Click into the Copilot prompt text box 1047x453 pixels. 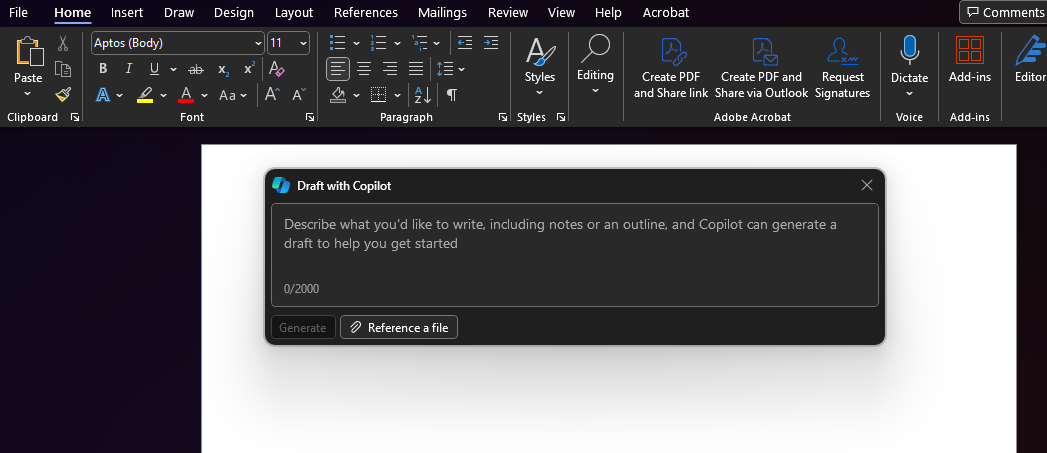(x=575, y=255)
